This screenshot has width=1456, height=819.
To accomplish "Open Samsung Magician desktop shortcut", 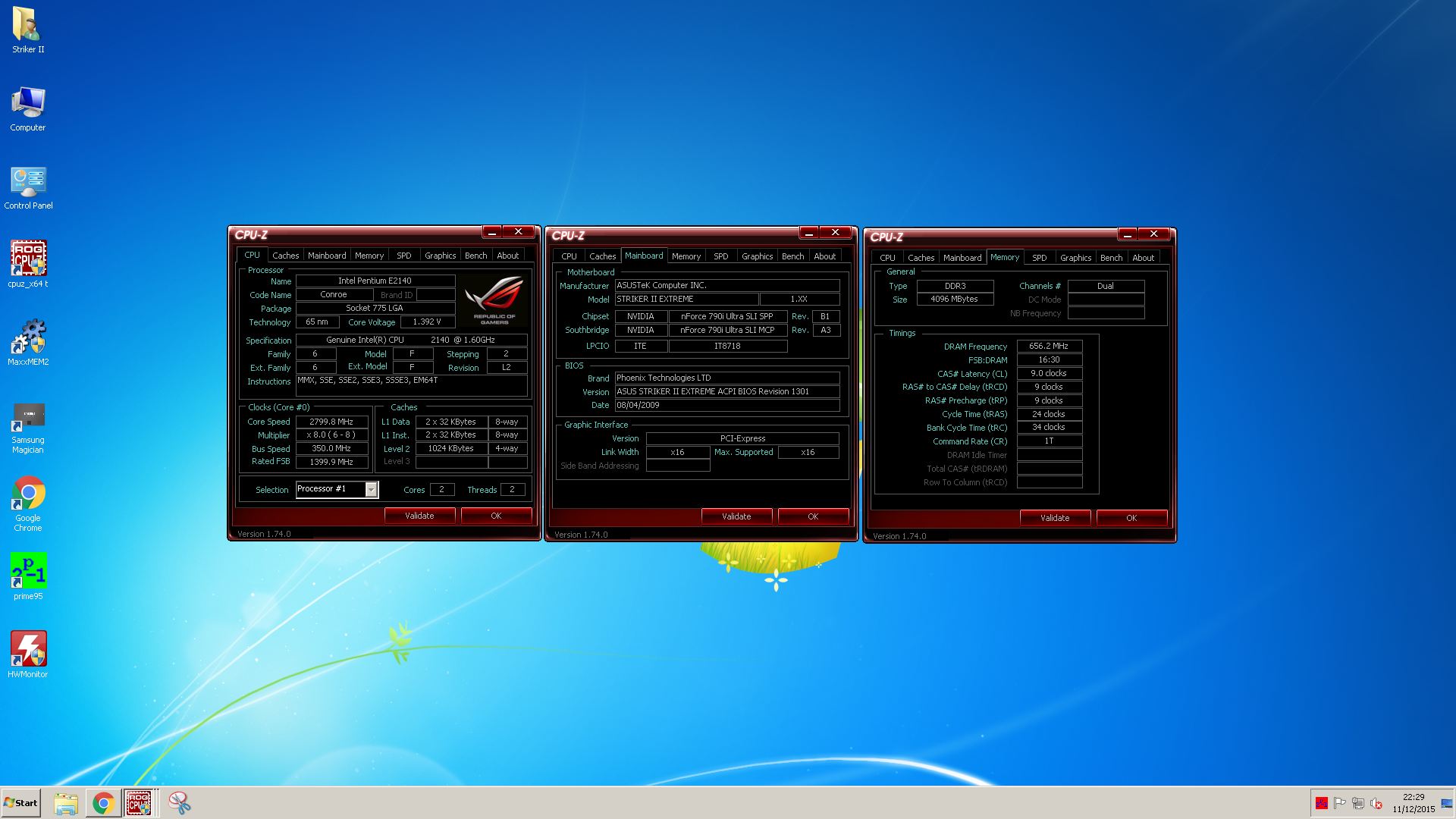I will pyautogui.click(x=28, y=427).
